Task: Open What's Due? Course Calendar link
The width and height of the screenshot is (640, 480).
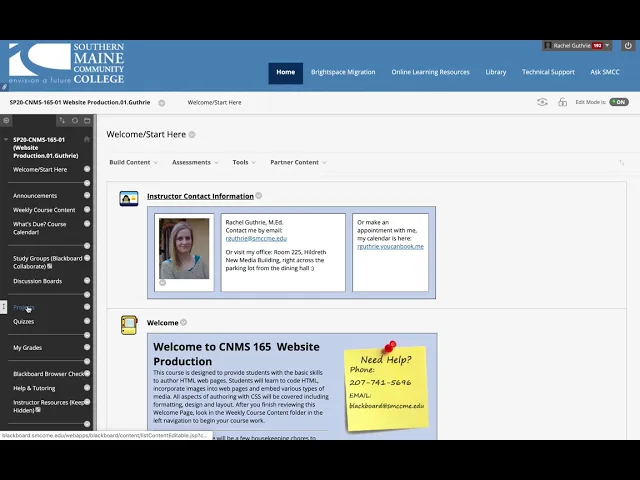Action: click(x=39, y=228)
